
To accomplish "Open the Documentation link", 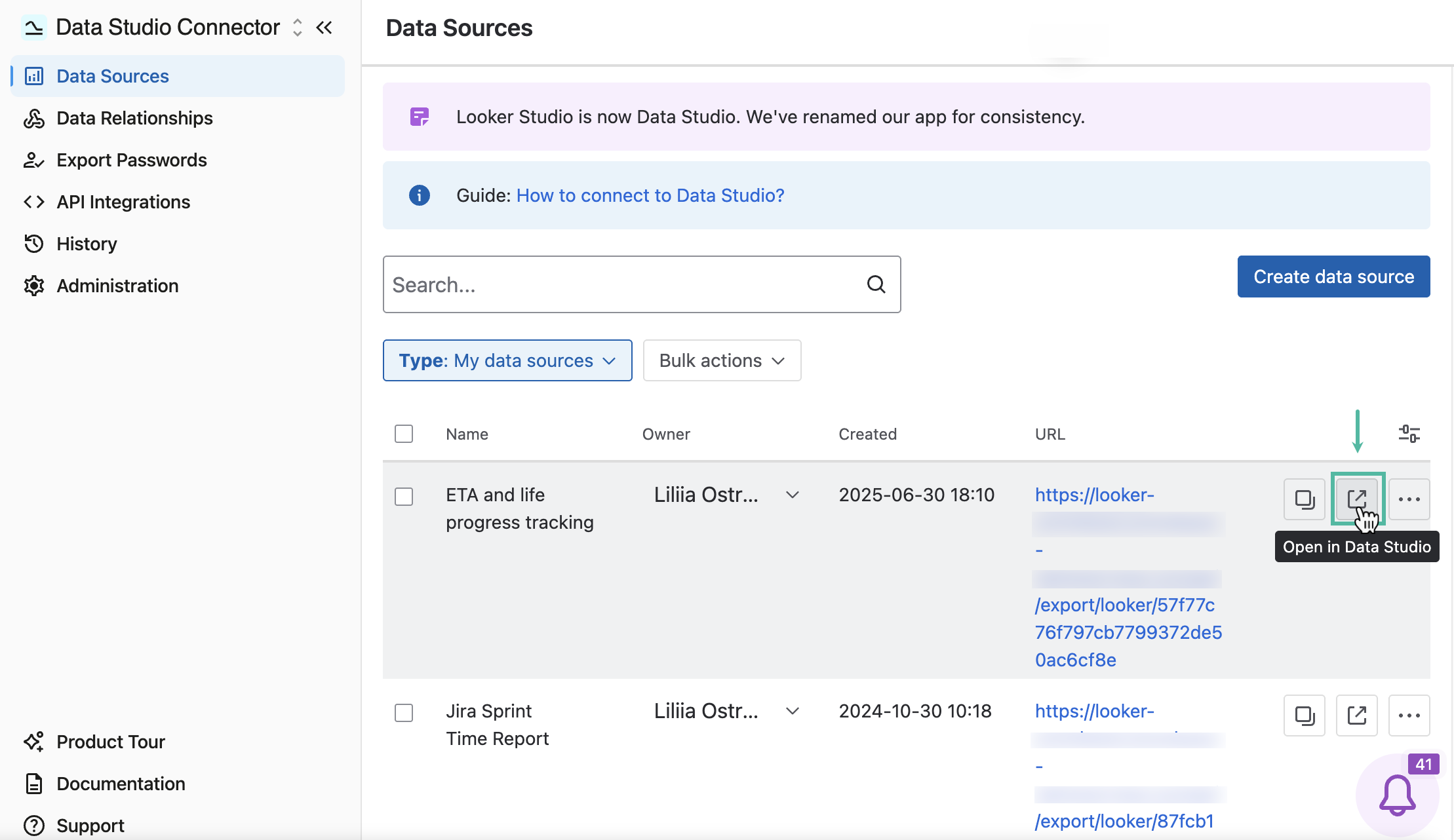I will coord(121,784).
